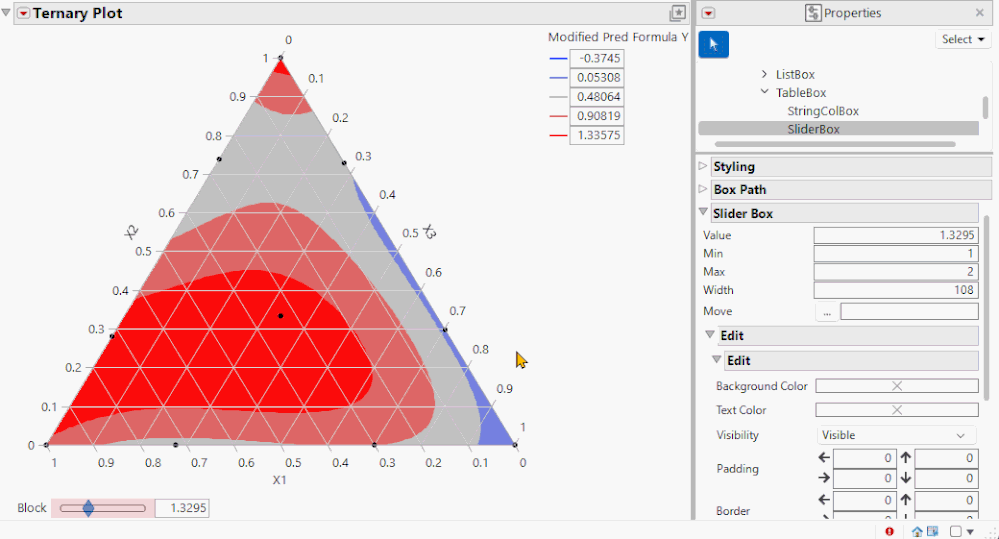Click the legend value 0.48064
Screen dimensions: 999x539
[x=596, y=96]
